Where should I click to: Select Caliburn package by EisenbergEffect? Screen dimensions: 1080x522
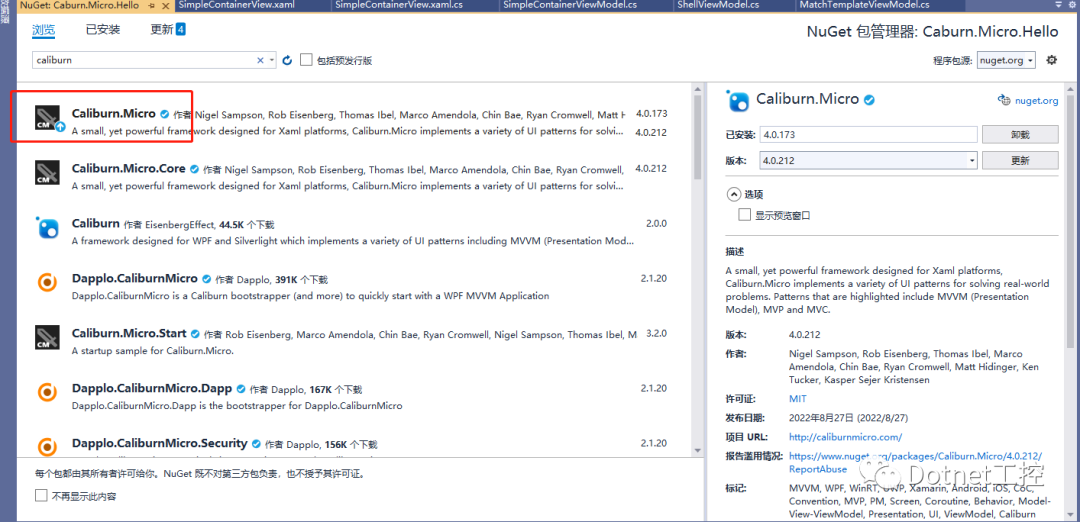click(96, 224)
